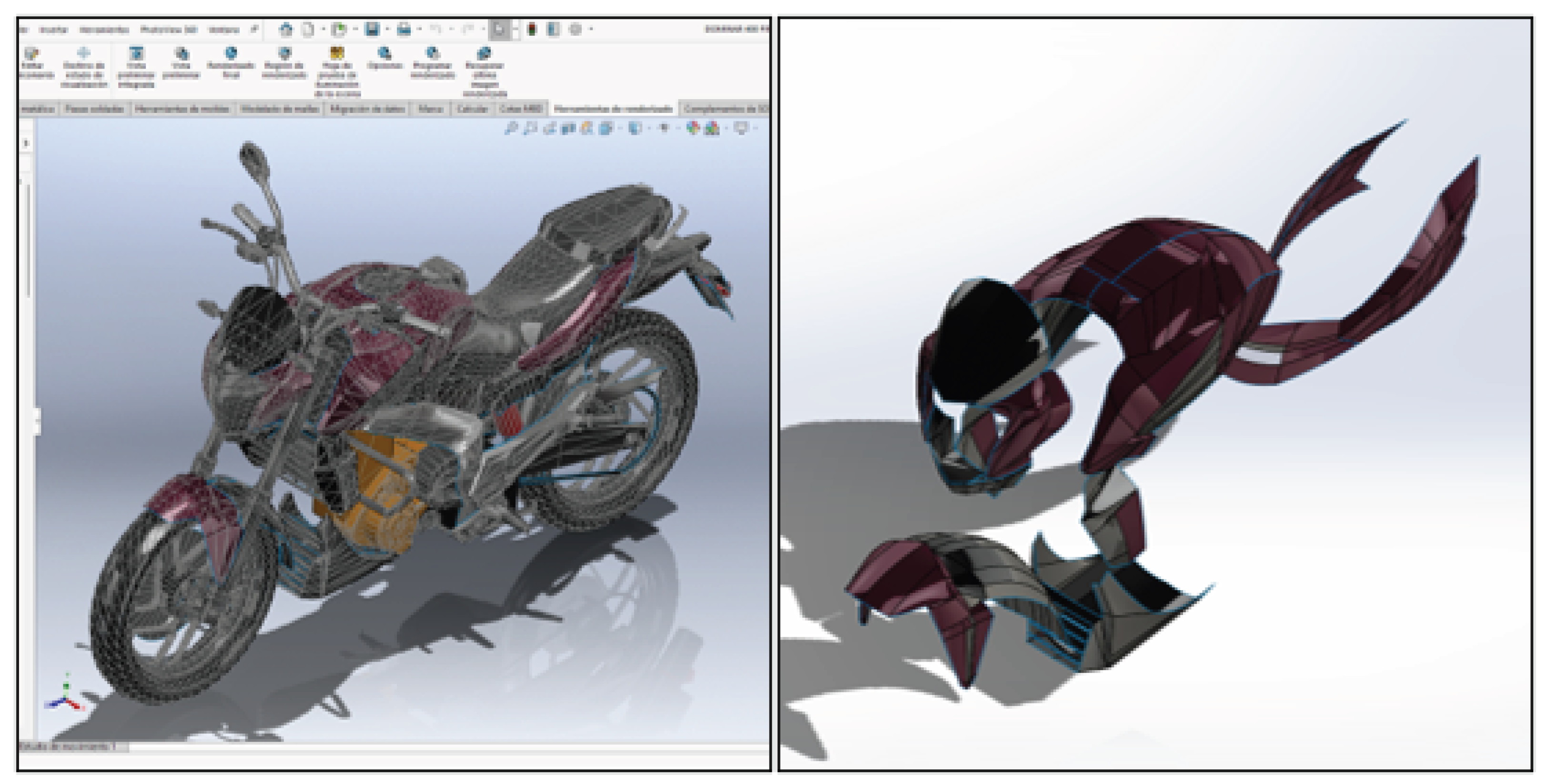1547x784 pixels.
Task: Expand the Save dropdown arrow
Action: [x=387, y=29]
